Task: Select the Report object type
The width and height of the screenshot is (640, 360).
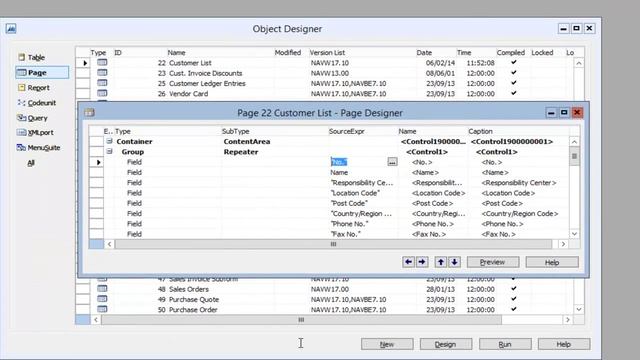Action: 33,88
